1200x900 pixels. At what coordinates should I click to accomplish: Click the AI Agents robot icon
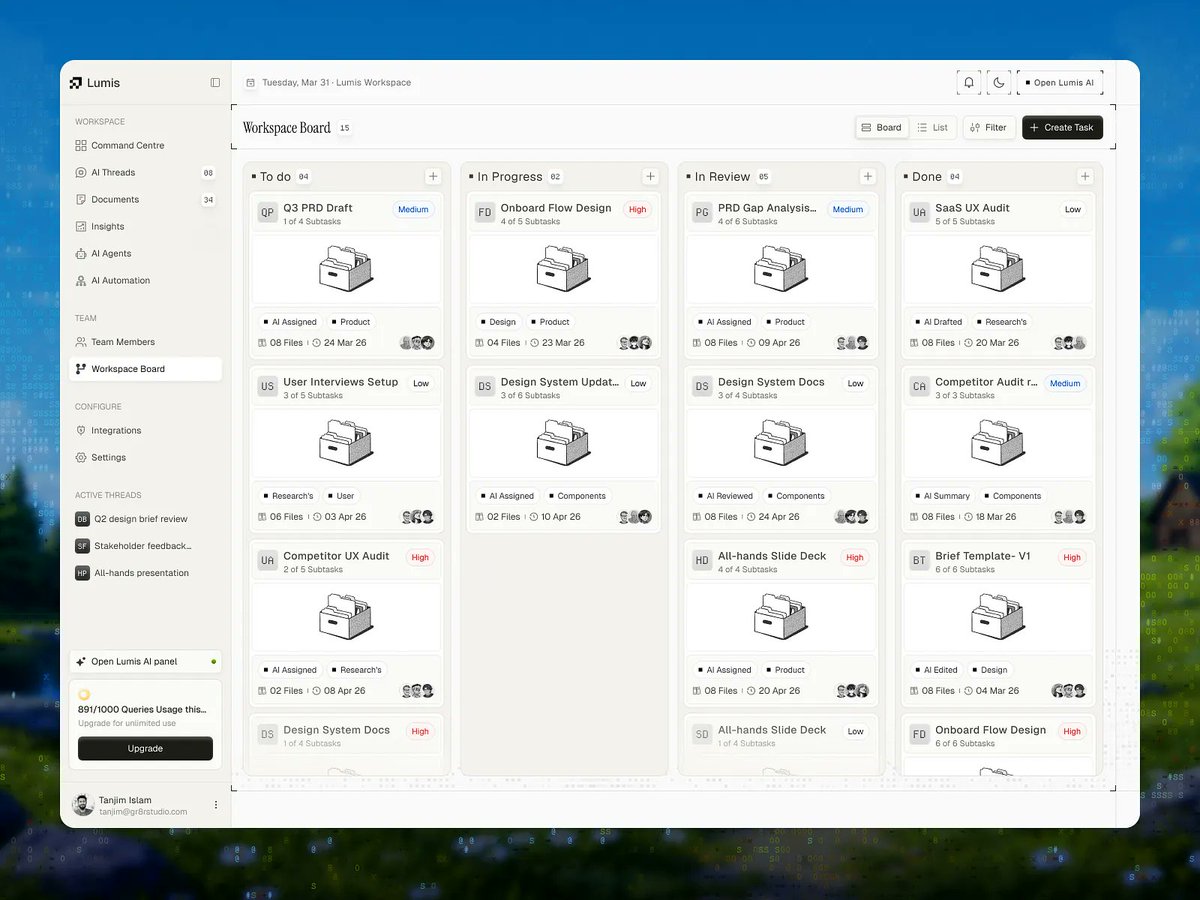(81, 254)
